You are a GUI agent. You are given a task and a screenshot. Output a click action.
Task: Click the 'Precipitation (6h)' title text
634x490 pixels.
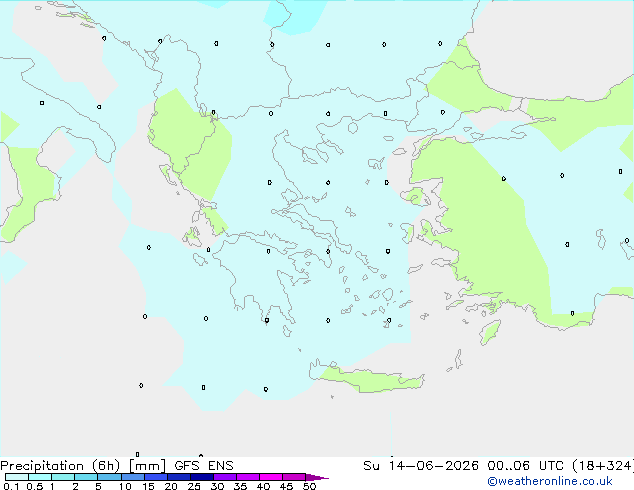[60, 466]
